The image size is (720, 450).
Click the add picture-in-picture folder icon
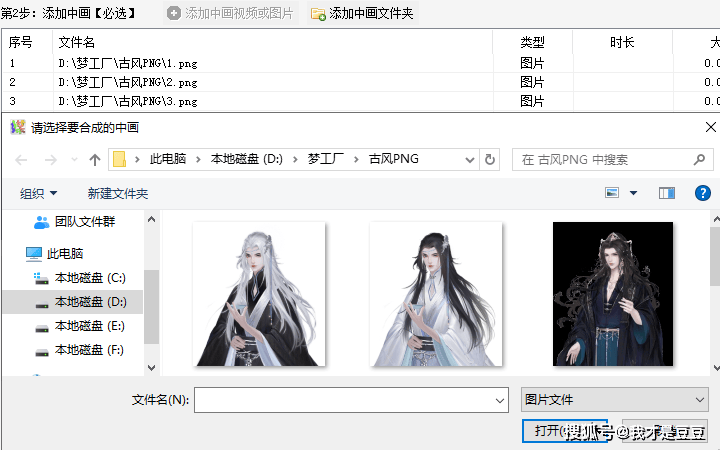point(318,14)
